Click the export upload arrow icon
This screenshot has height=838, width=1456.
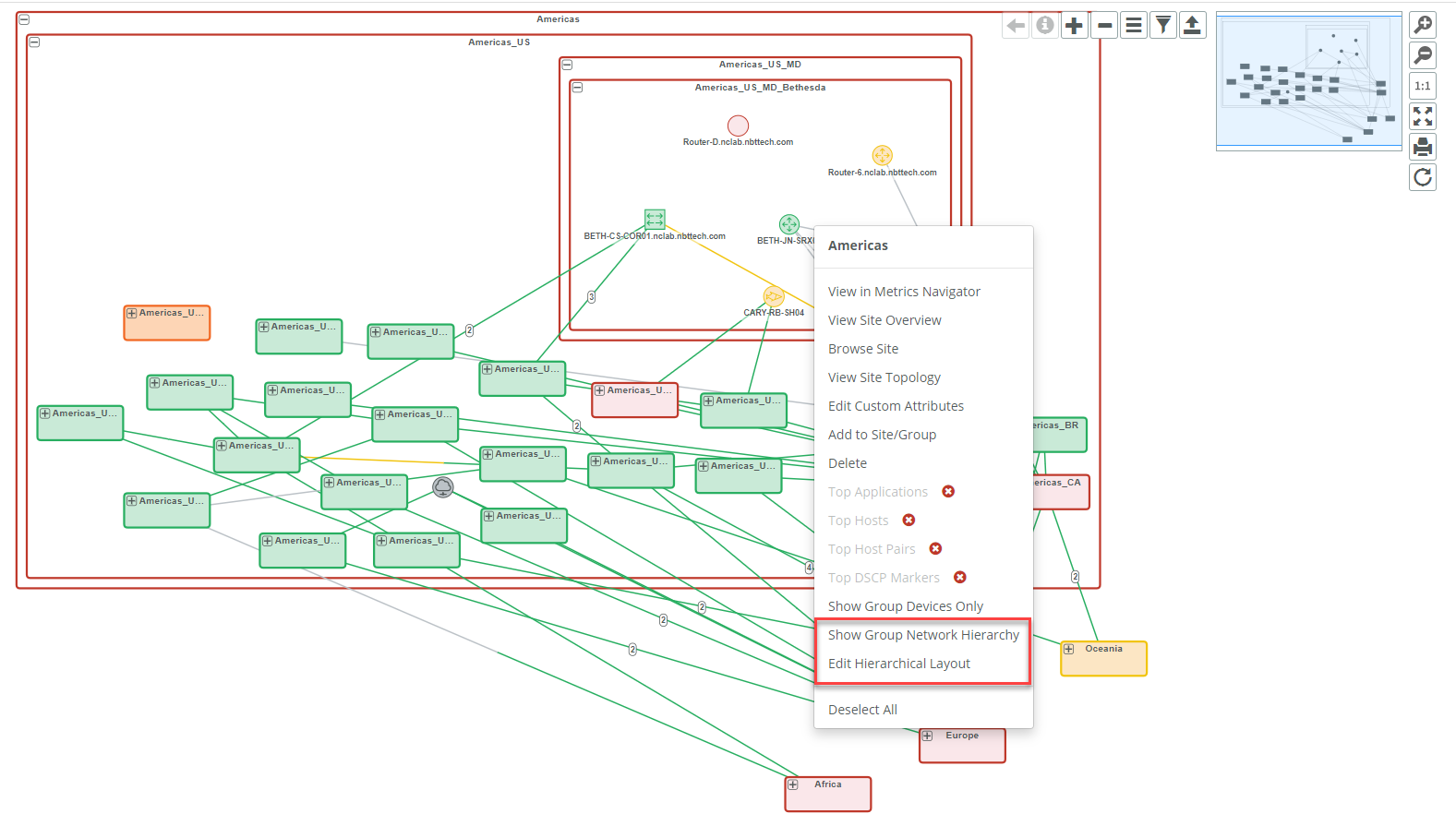click(x=1193, y=26)
